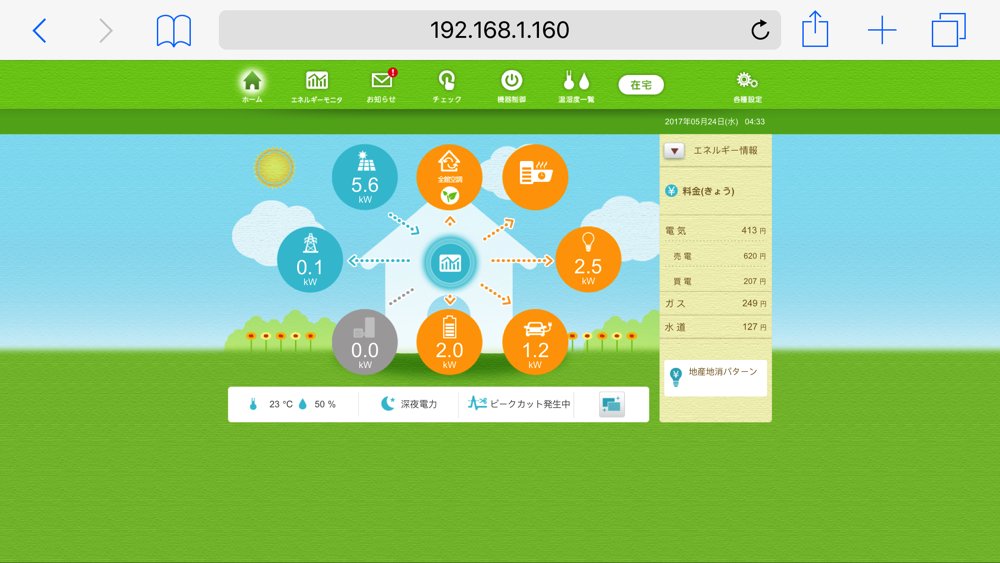This screenshot has width=1000, height=563.
Task: Open the エネルギーモニタ energy monitor menu
Action: [317, 86]
